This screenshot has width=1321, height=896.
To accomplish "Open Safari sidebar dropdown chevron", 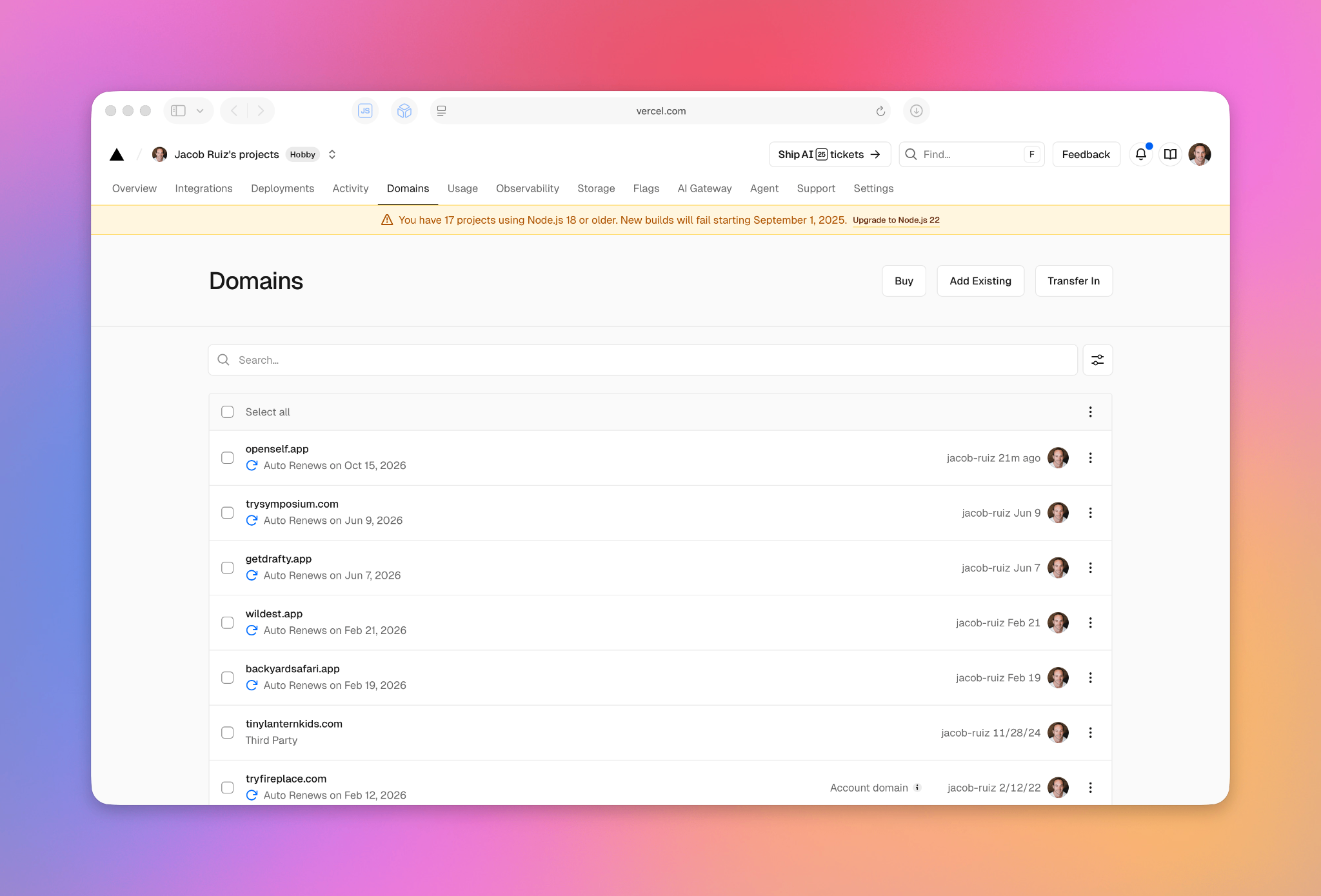I will [200, 111].
